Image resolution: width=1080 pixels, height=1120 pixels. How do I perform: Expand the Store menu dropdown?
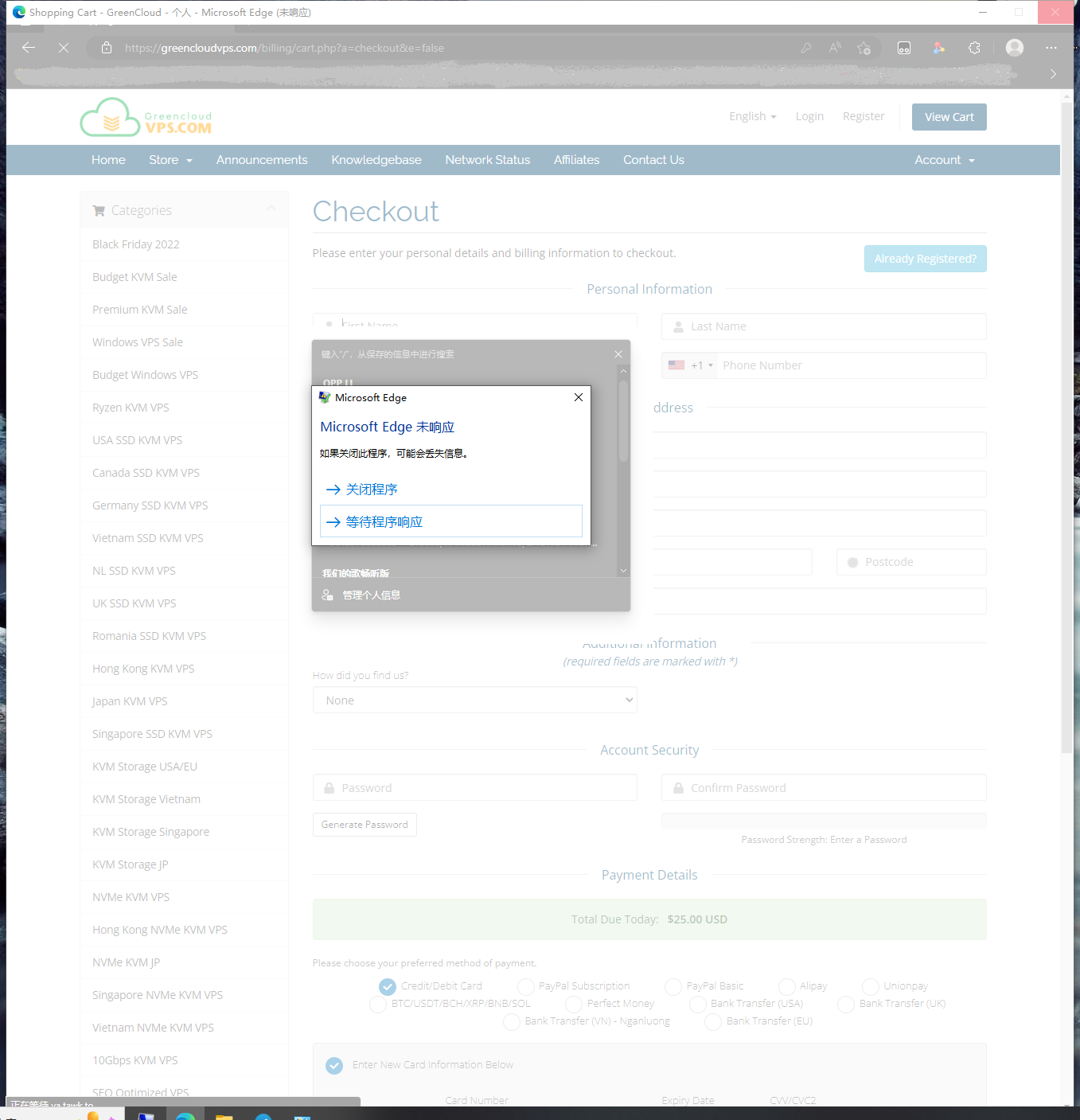pos(170,160)
